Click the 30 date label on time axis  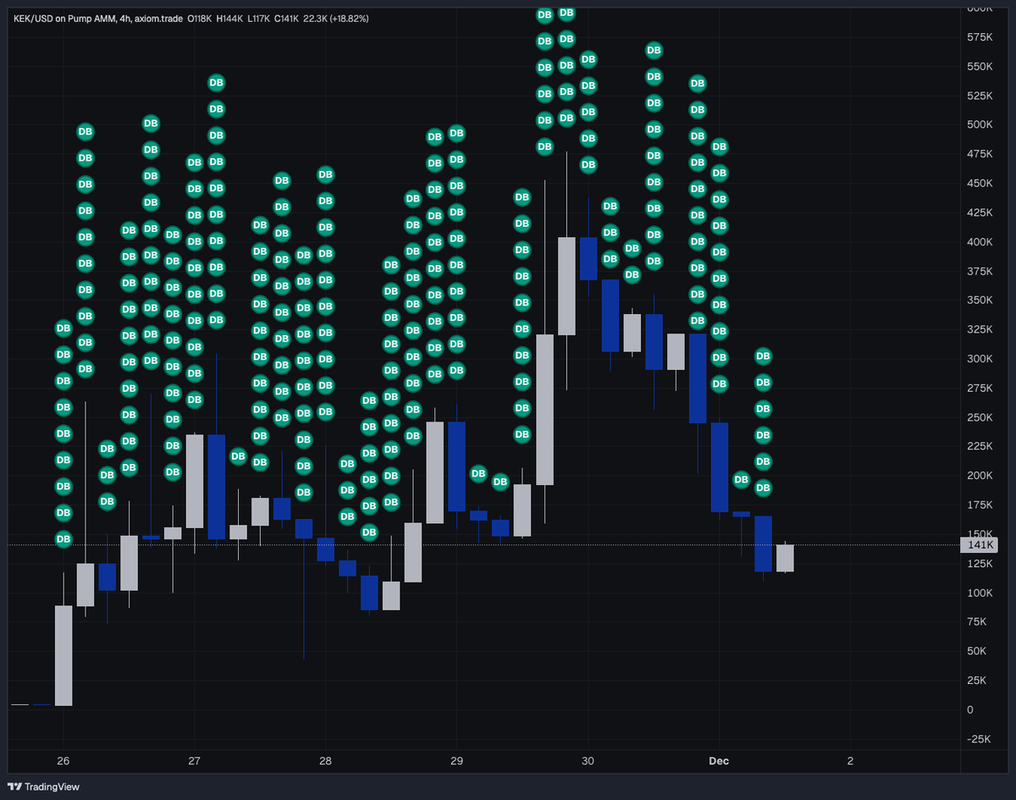[587, 761]
